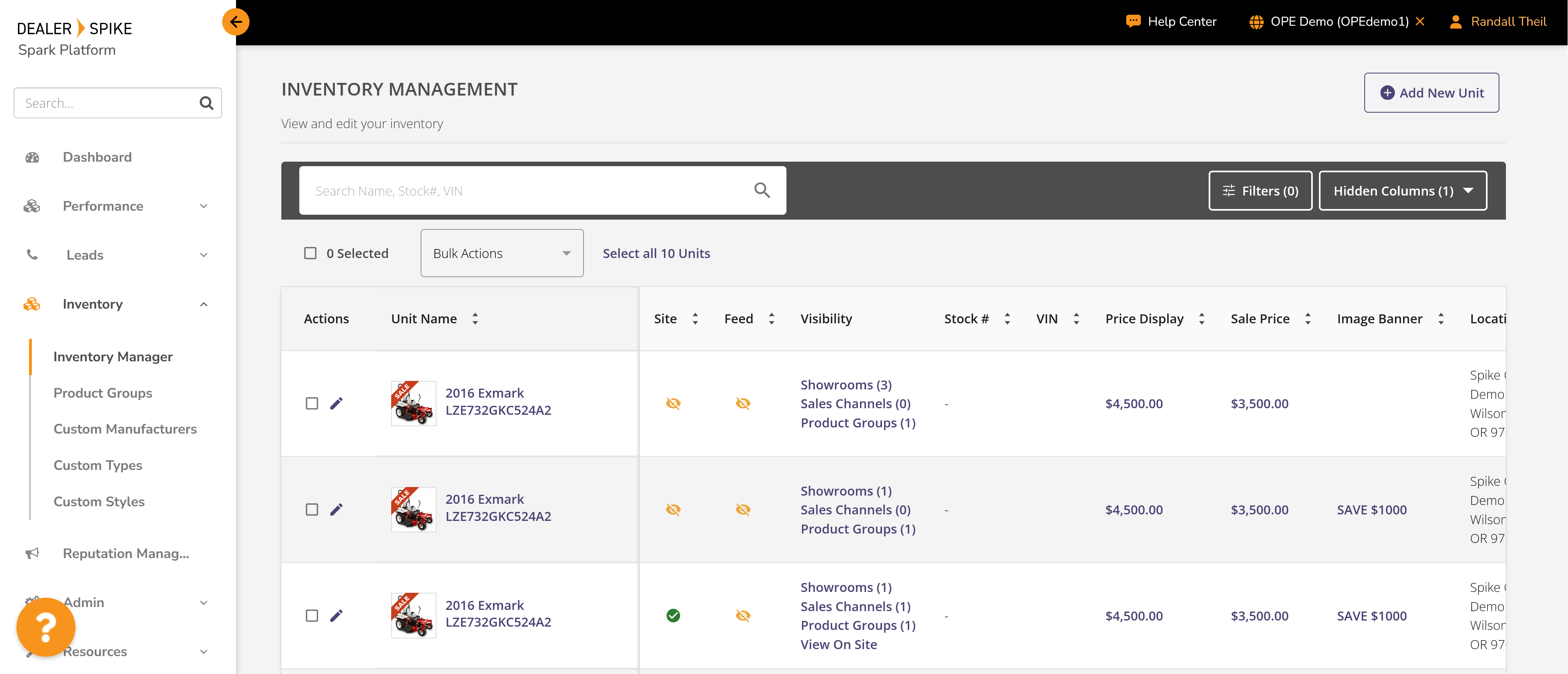Open the Filters (0) button

(1260, 191)
